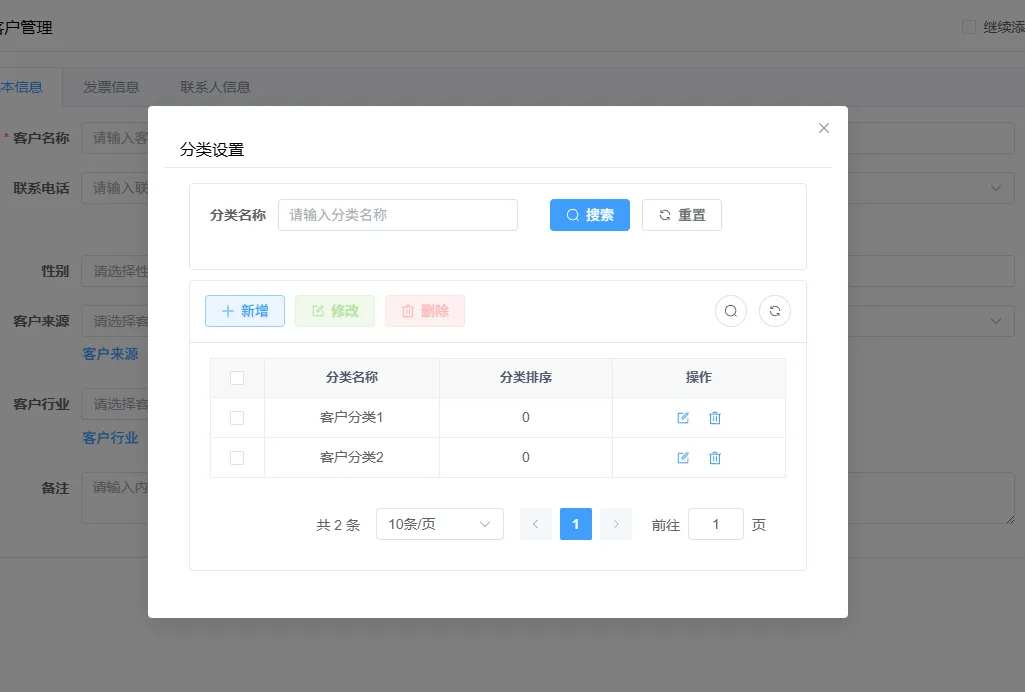Focus the 分类名称 search input field

398,215
